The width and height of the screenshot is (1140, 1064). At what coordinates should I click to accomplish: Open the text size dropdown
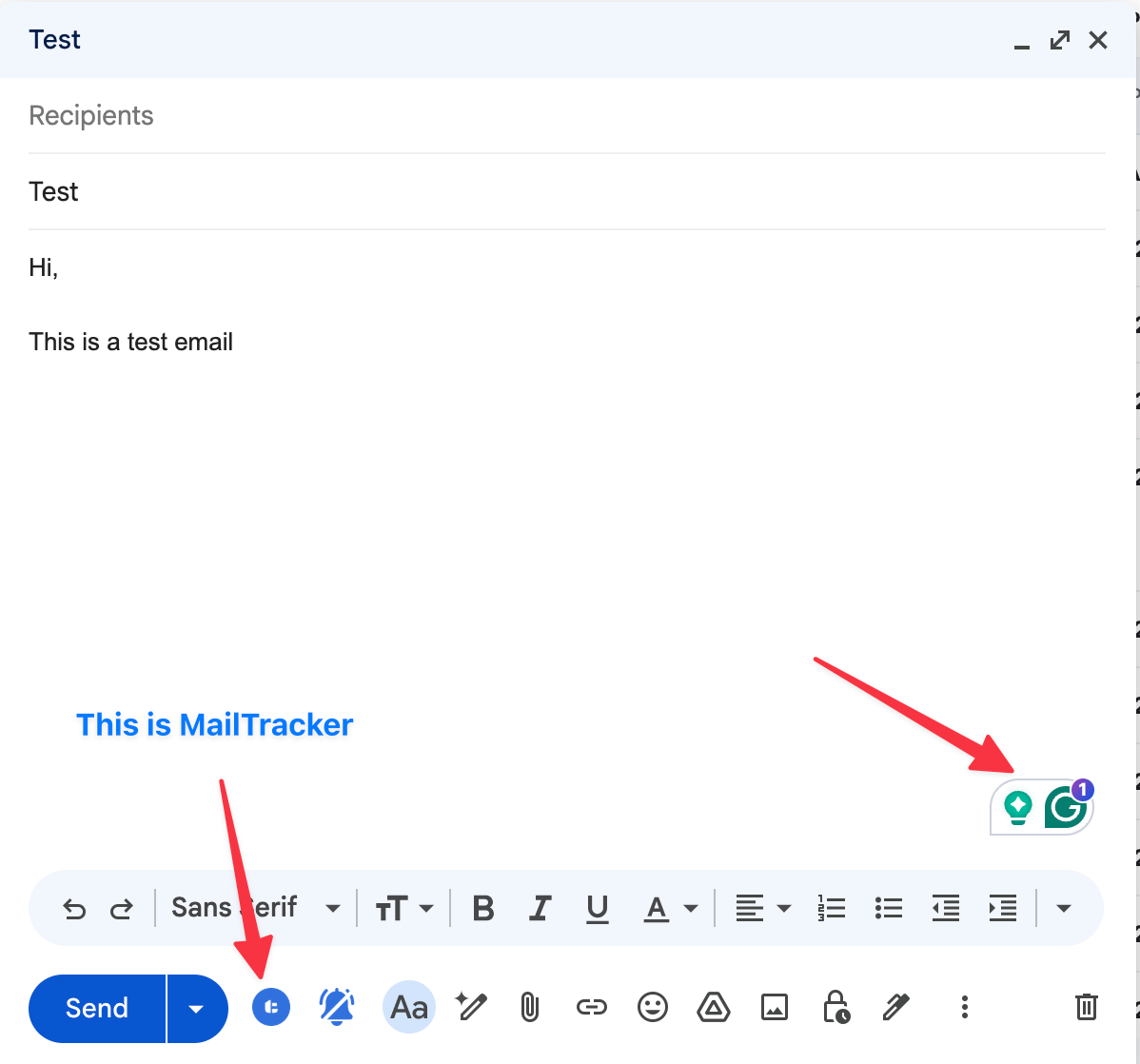[x=404, y=908]
